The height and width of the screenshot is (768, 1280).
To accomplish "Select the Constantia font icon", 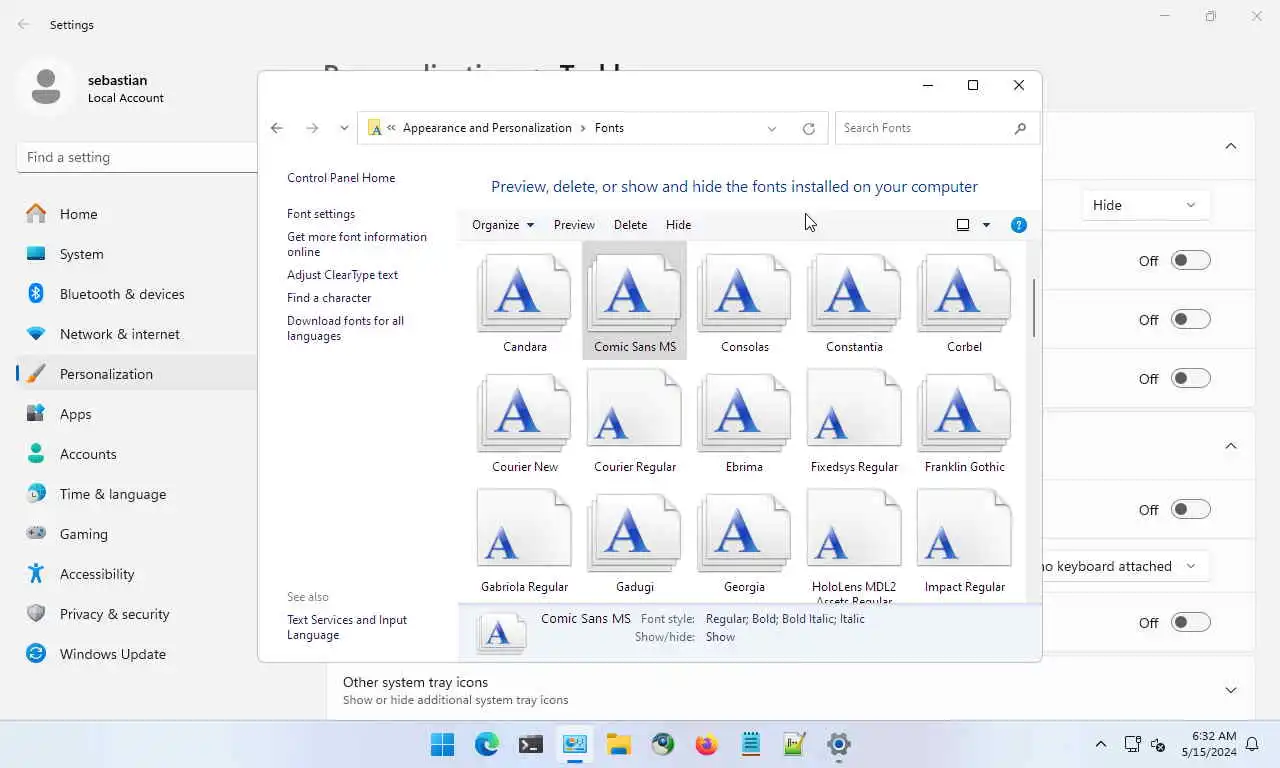I will point(854,292).
